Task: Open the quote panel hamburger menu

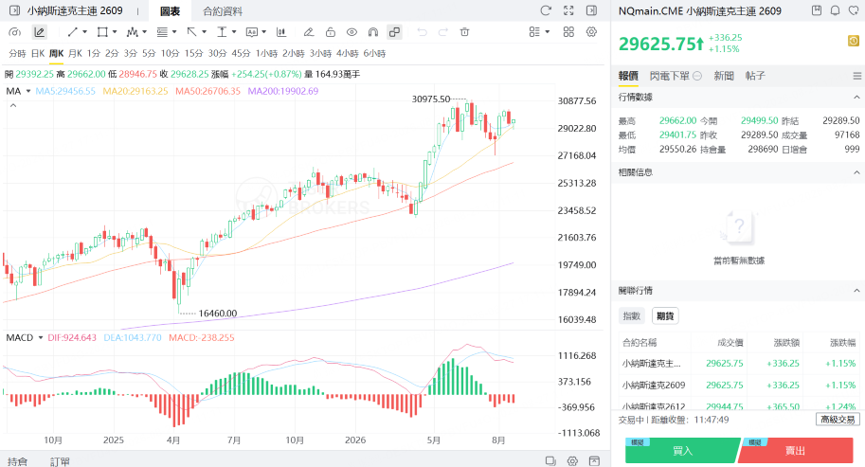Action: (857, 76)
